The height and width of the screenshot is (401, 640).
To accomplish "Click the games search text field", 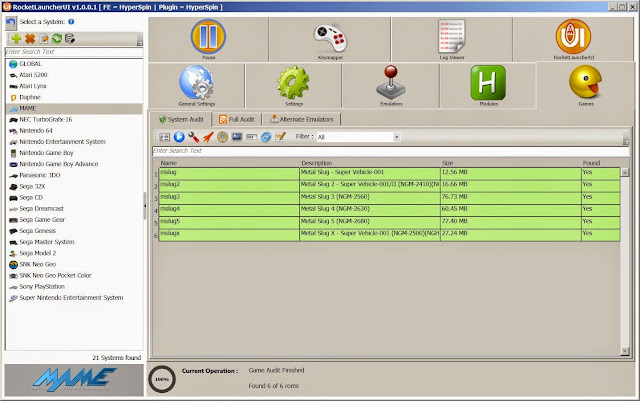I will 391,151.
